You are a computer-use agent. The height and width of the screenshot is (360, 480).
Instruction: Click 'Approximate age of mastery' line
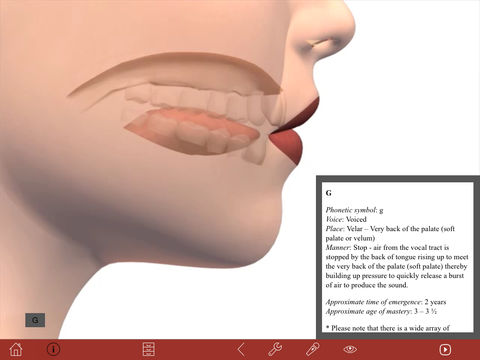(381, 311)
